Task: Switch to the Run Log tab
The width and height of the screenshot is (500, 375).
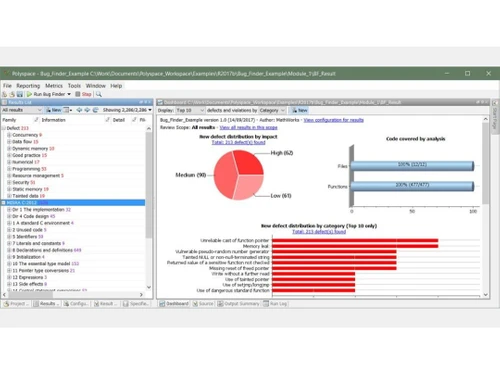Action: point(275,304)
